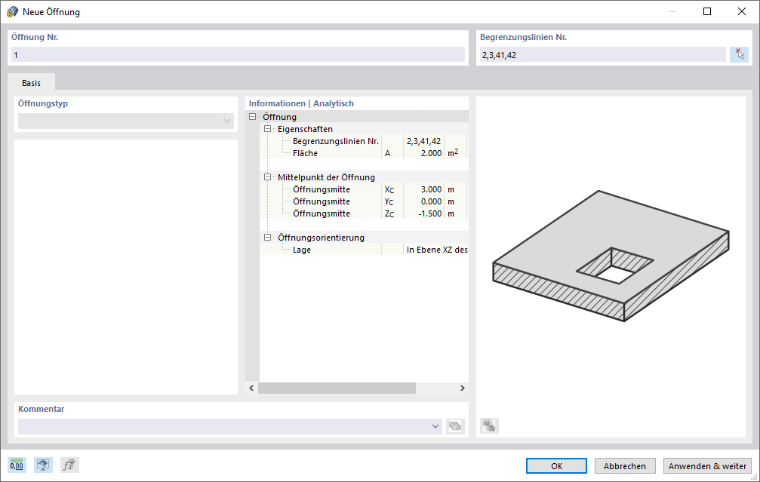Click the horizontal scrollbar thumb in info panel
This screenshot has height=482, width=760.
click(x=337, y=388)
